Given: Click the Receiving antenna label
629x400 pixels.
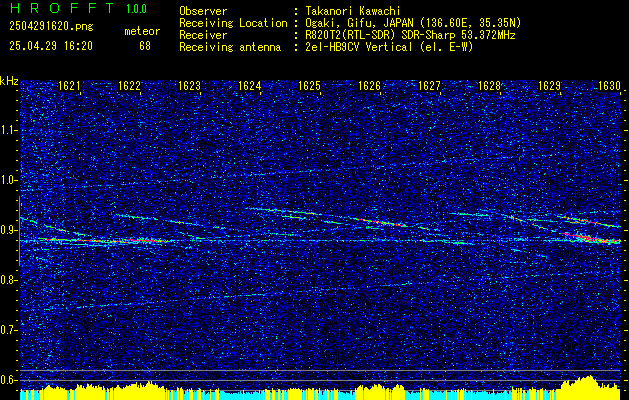Looking at the screenshot, I should click(230, 47).
